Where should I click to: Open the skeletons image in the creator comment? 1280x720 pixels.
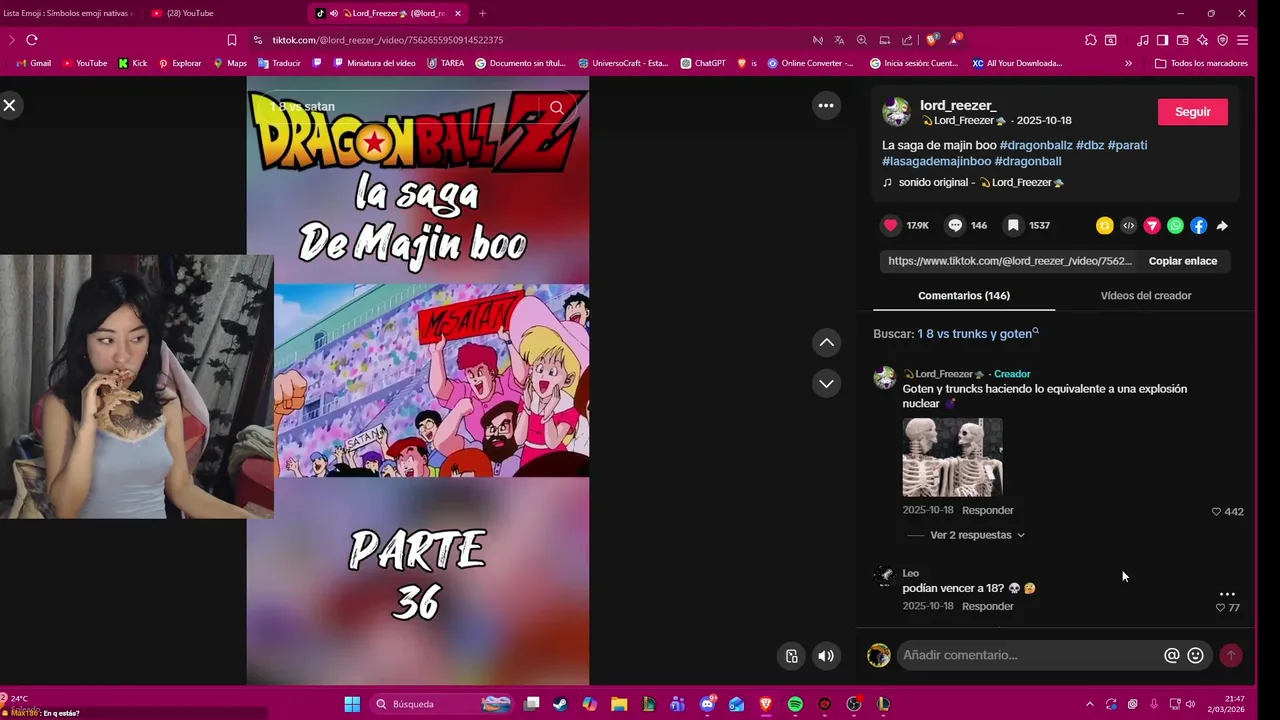[952, 457]
